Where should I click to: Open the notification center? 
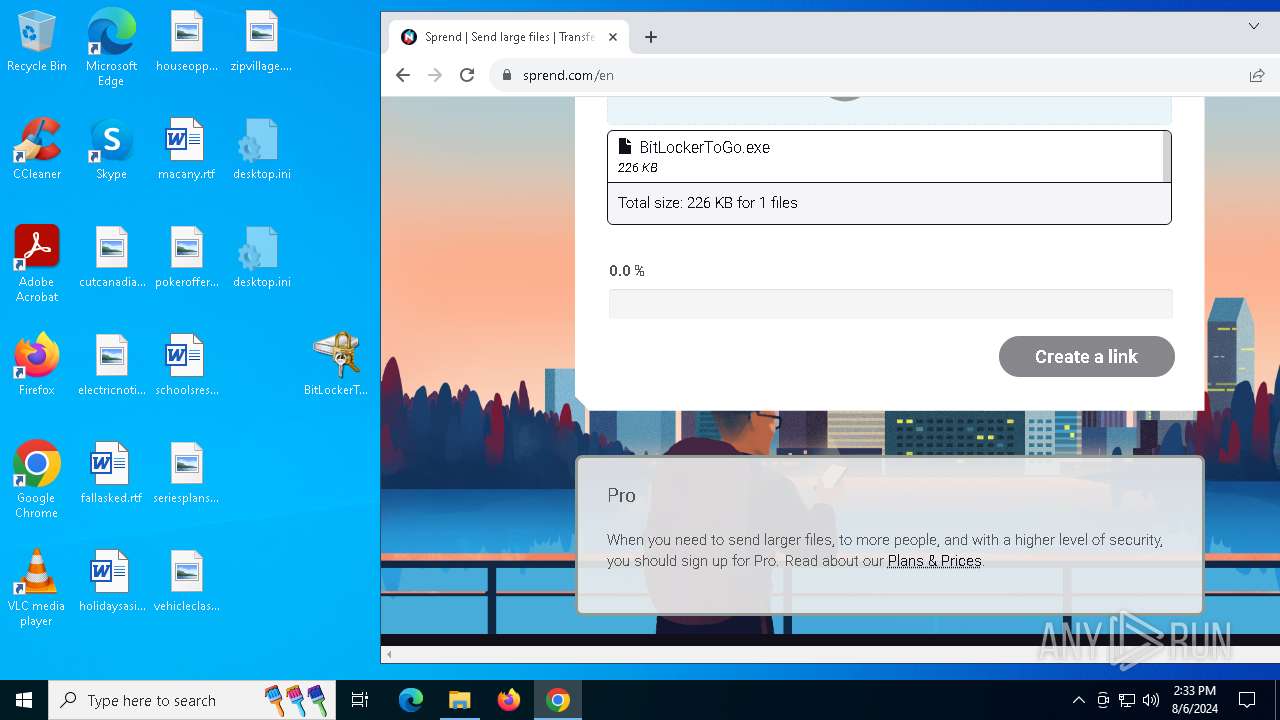click(x=1247, y=700)
